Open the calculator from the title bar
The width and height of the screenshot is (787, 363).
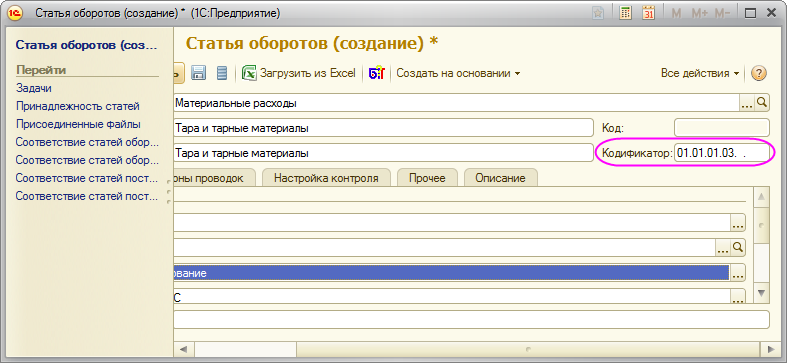pos(625,14)
